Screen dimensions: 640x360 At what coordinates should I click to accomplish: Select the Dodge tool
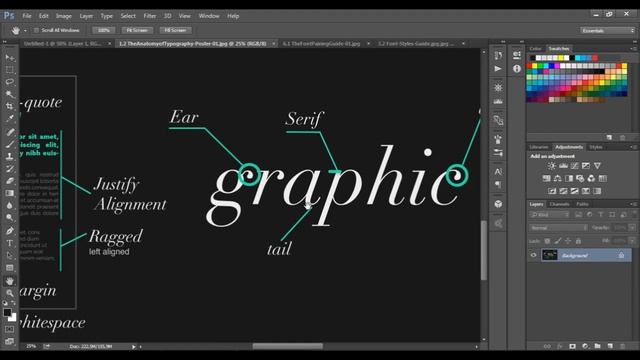[9, 218]
